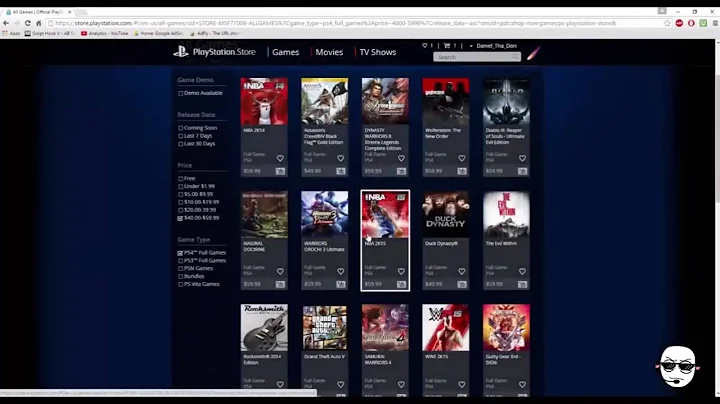Switch to All Games browser tab

tap(39, 12)
